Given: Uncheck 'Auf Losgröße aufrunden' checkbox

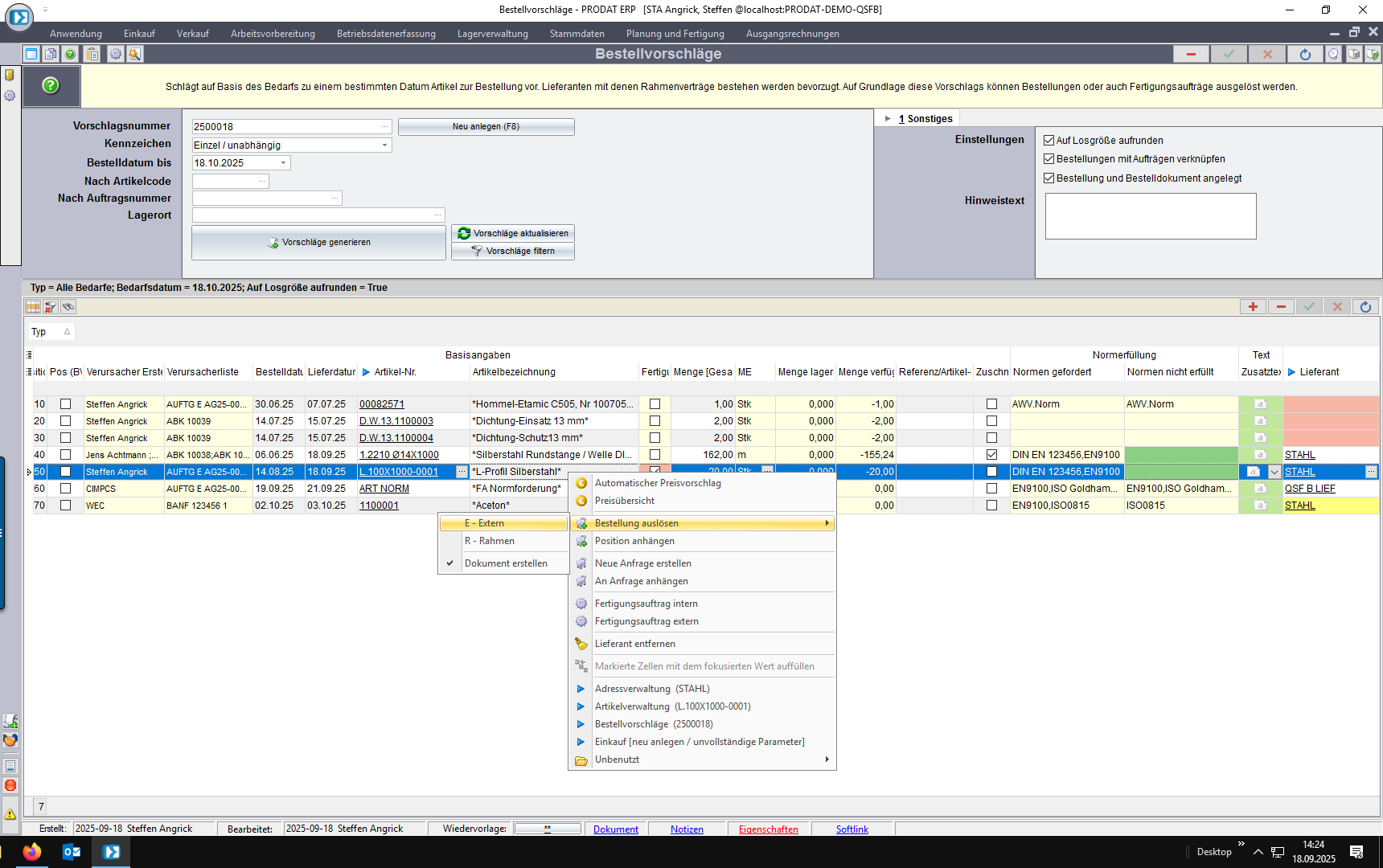Looking at the screenshot, I should pos(1049,140).
